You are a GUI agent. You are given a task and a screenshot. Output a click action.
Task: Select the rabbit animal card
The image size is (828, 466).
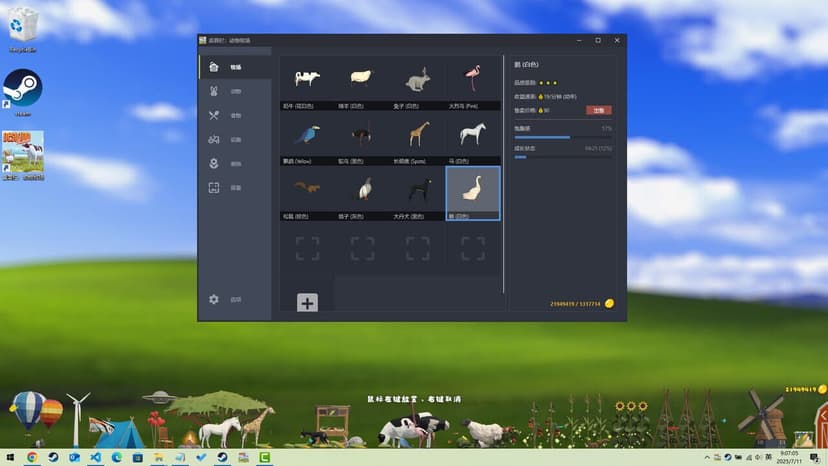417,83
